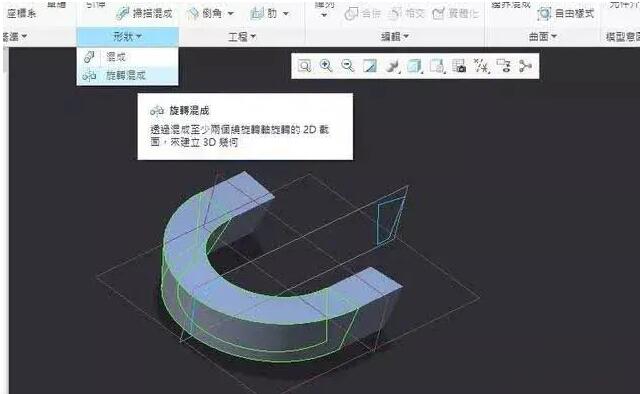
Task: Toggle the annotation display icon
Action: (x=504, y=66)
